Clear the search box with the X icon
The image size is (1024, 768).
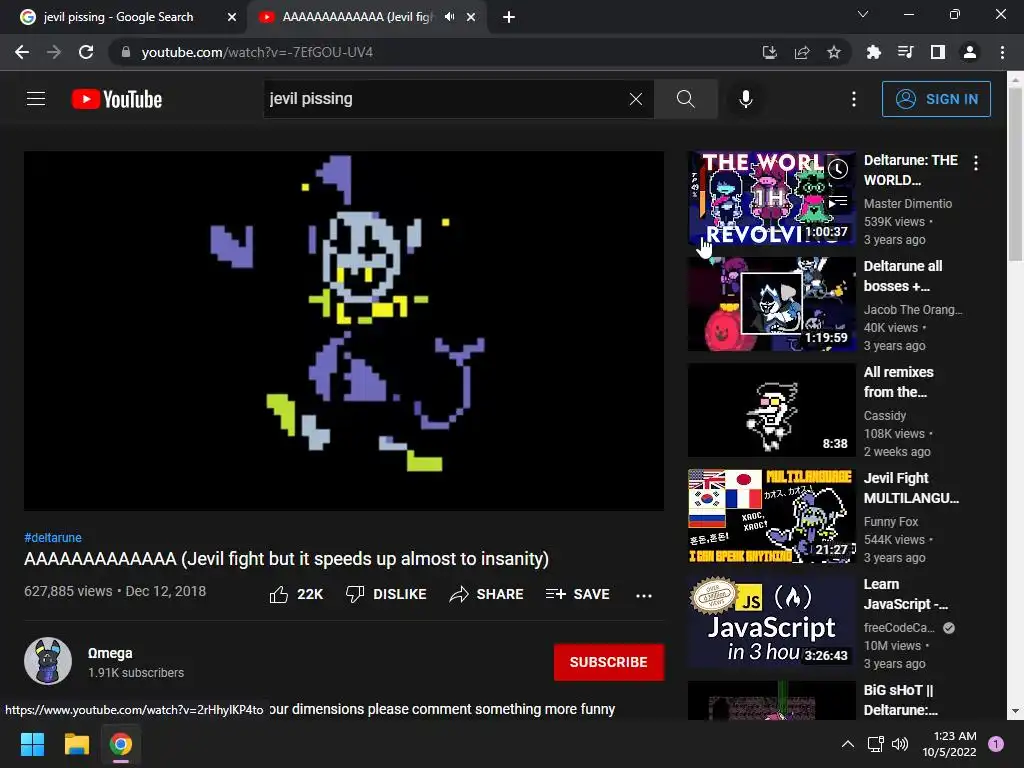[635, 99]
